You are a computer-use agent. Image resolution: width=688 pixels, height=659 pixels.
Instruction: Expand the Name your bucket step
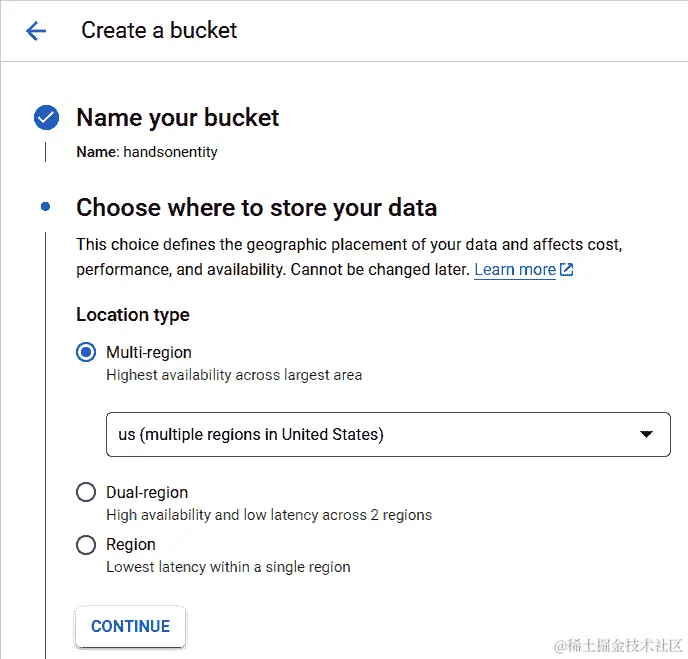(x=178, y=118)
